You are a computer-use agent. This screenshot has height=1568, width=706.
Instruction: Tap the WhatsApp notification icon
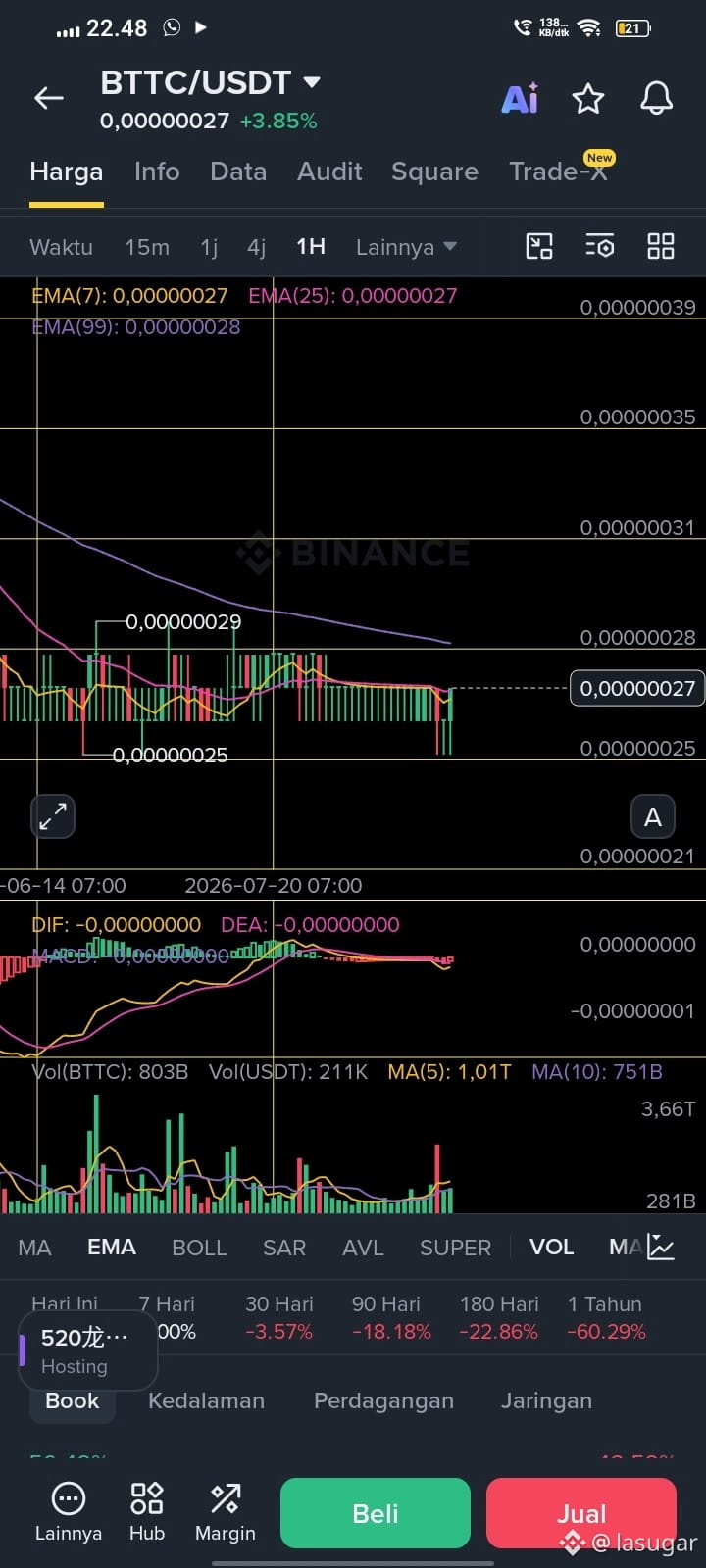[172, 27]
